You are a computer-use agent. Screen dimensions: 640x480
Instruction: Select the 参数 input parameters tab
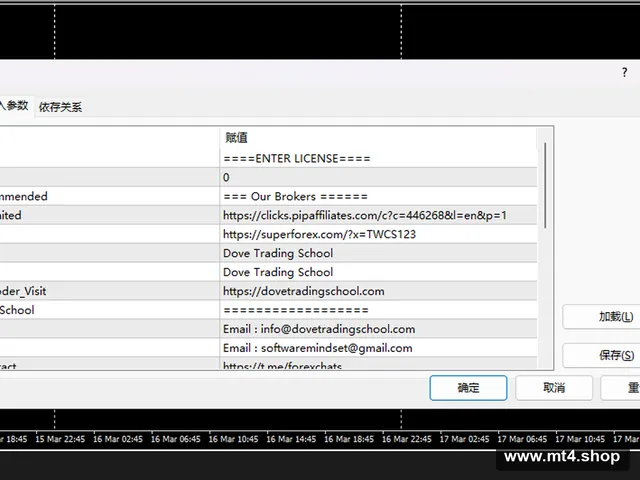[x=15, y=106]
